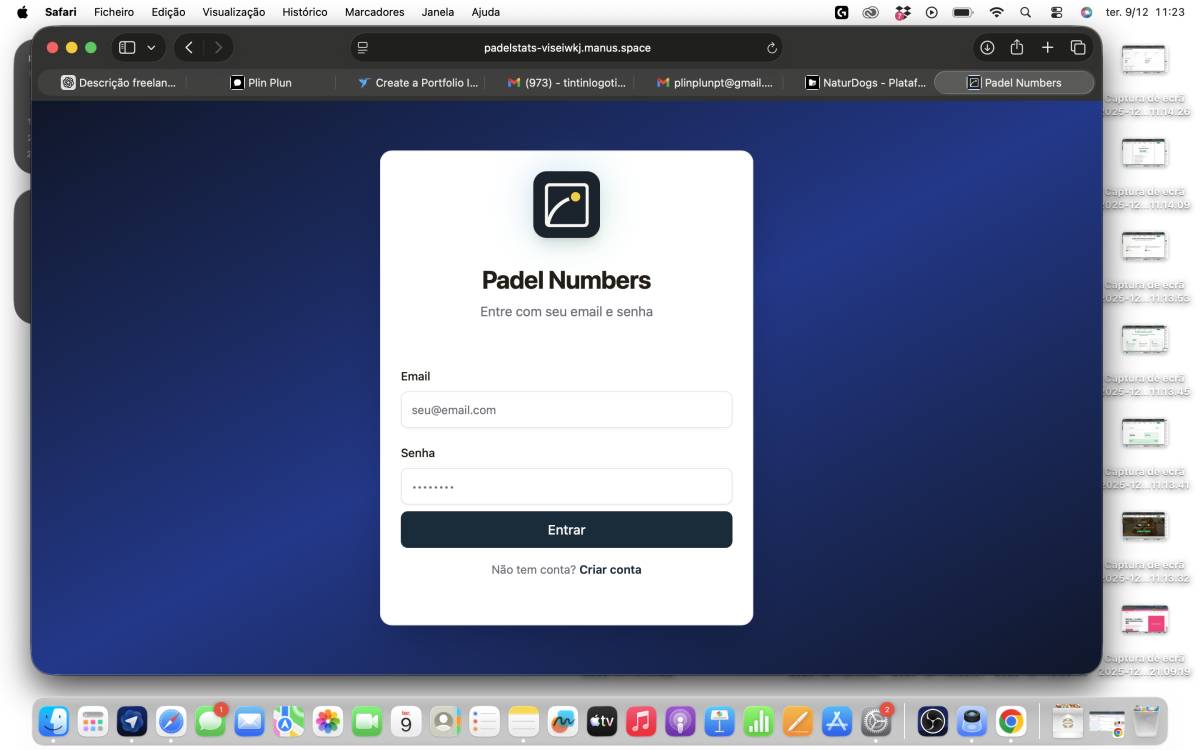Open Apple TV in the Dock
The height and width of the screenshot is (750, 1200).
click(x=602, y=721)
